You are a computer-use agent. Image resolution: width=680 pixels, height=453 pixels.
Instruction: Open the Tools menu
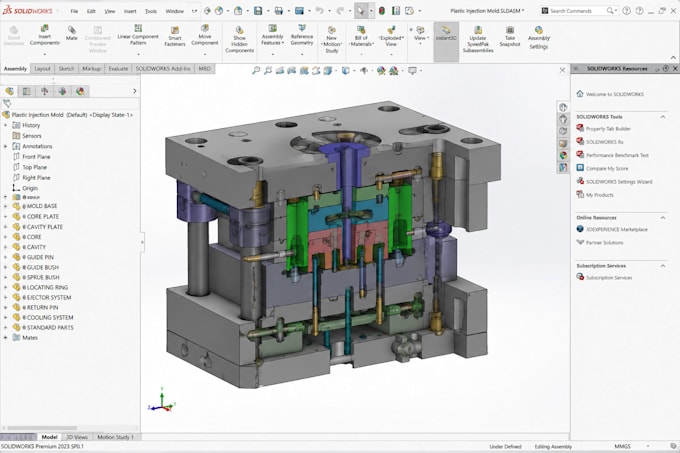point(150,11)
